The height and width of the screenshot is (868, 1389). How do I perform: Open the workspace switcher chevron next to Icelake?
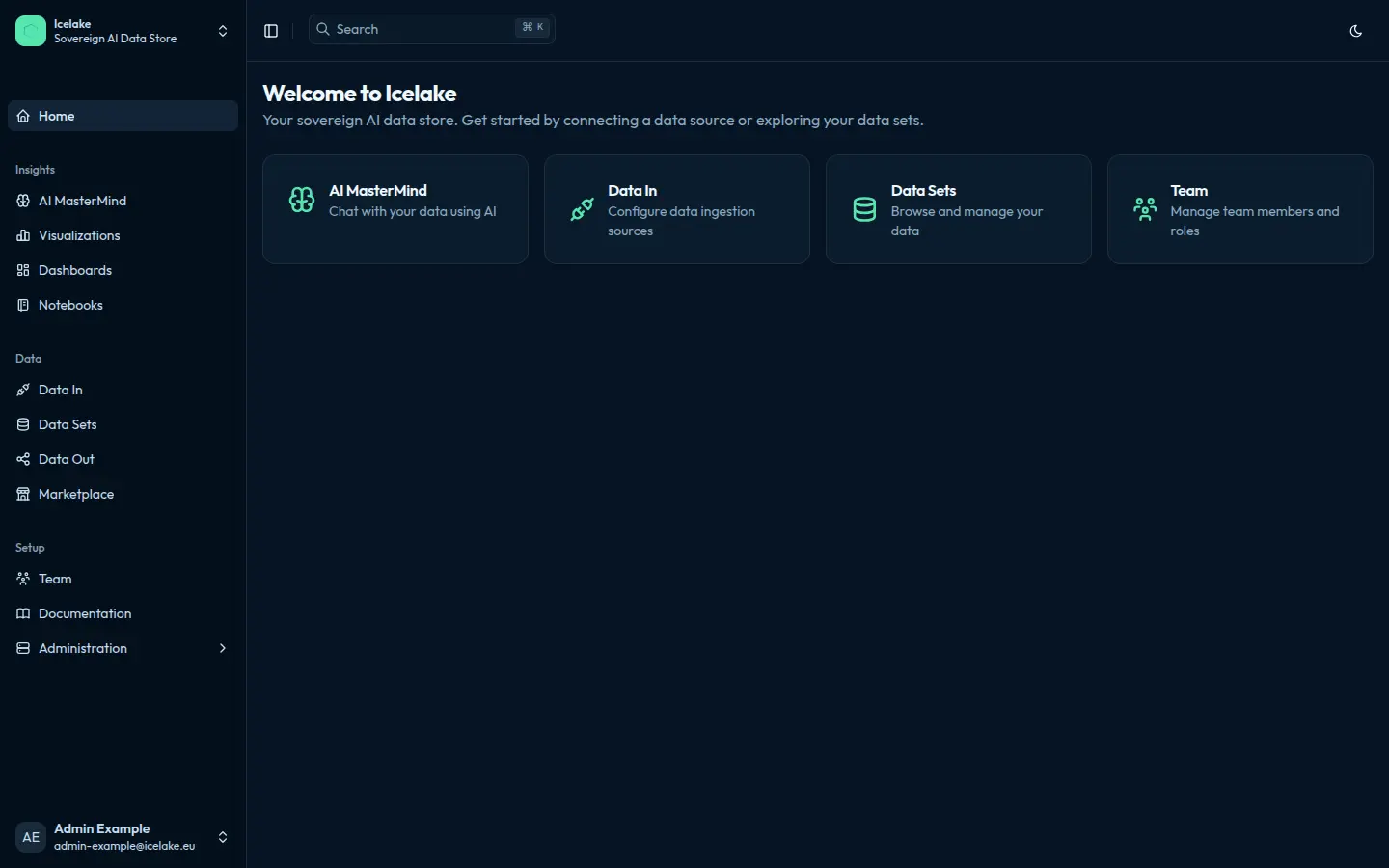pos(222,30)
